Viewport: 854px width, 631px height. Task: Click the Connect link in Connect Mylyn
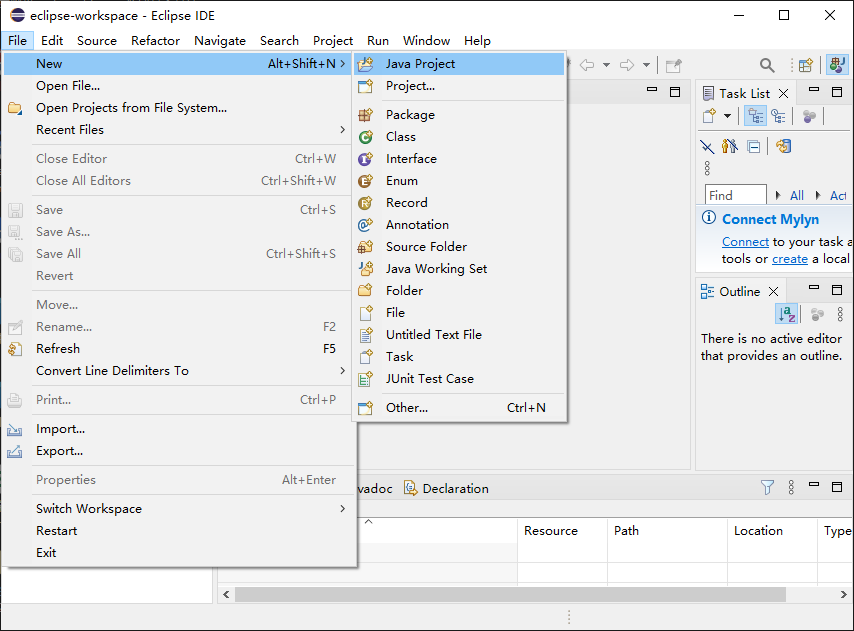click(745, 242)
